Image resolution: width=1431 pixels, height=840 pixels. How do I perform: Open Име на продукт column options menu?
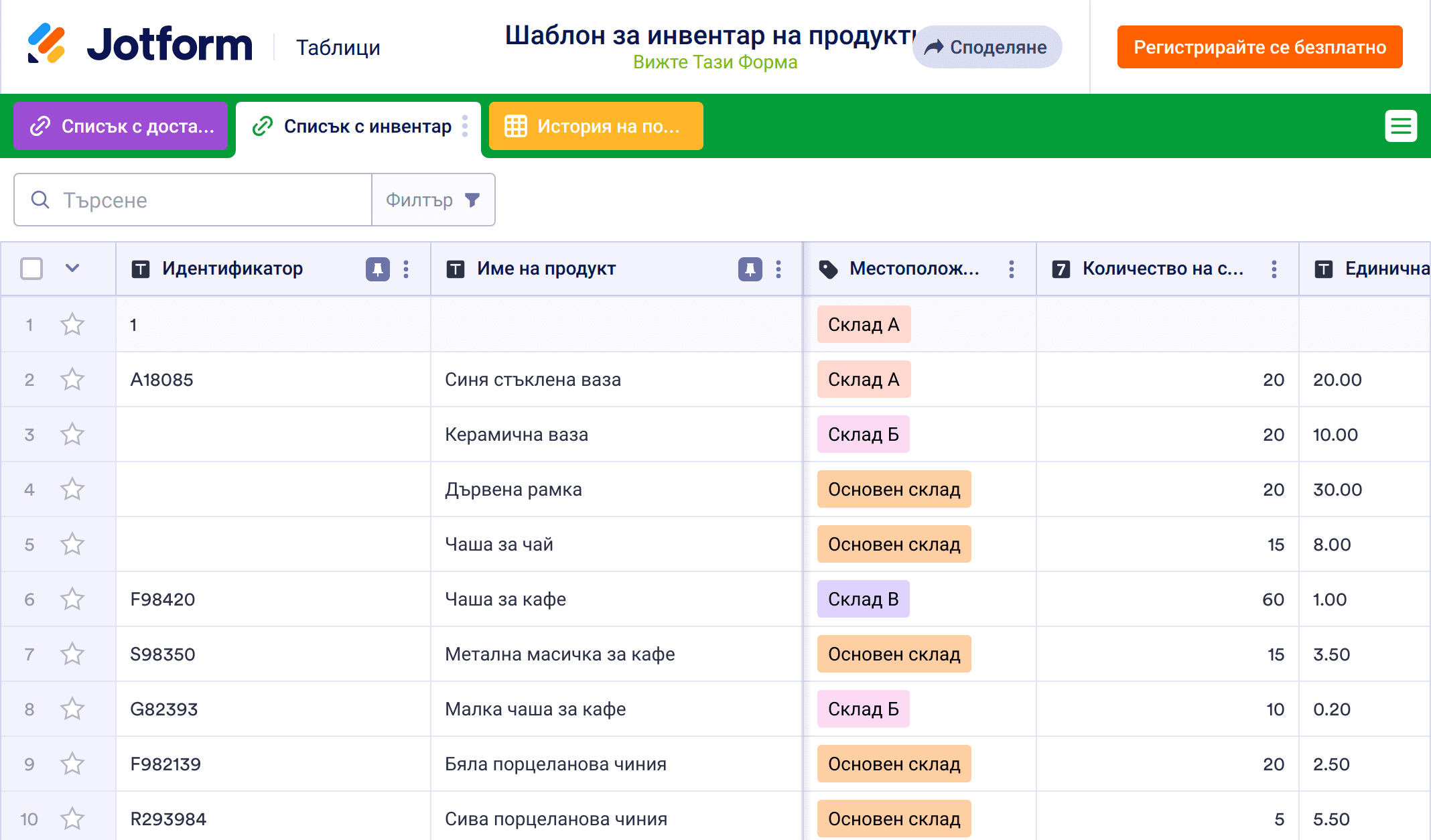pos(778,269)
